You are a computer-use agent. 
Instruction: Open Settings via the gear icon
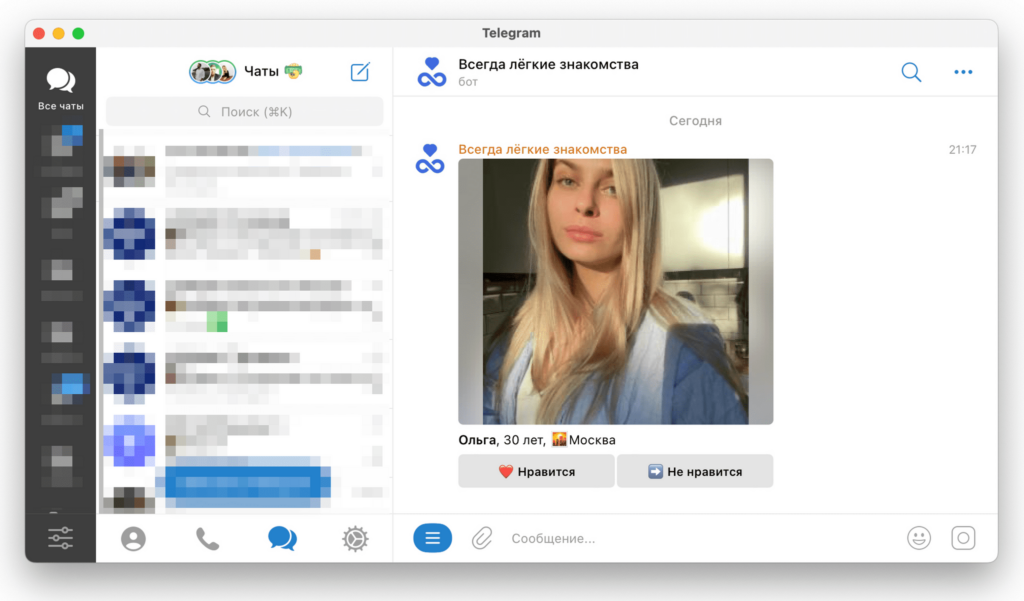point(354,539)
